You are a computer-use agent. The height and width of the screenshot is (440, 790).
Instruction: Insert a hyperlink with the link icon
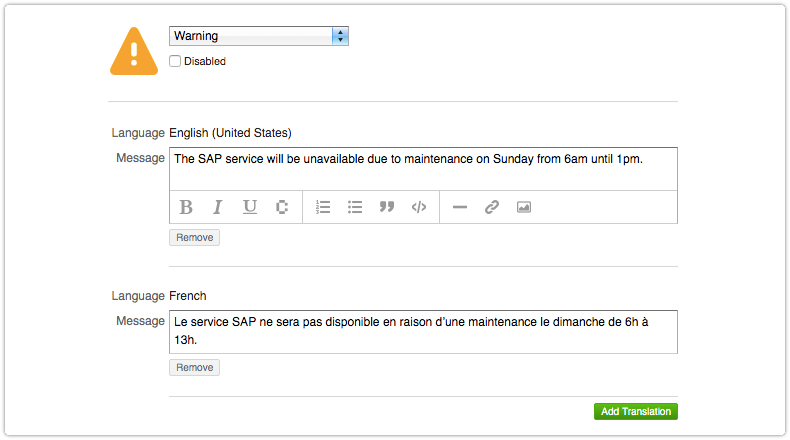[x=492, y=207]
